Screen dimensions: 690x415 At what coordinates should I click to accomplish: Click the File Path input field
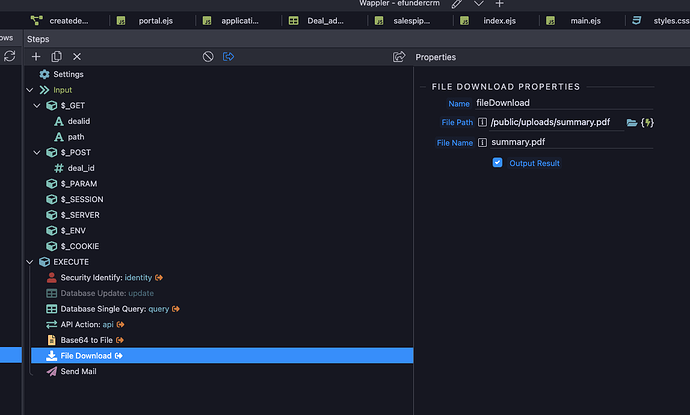(557, 122)
